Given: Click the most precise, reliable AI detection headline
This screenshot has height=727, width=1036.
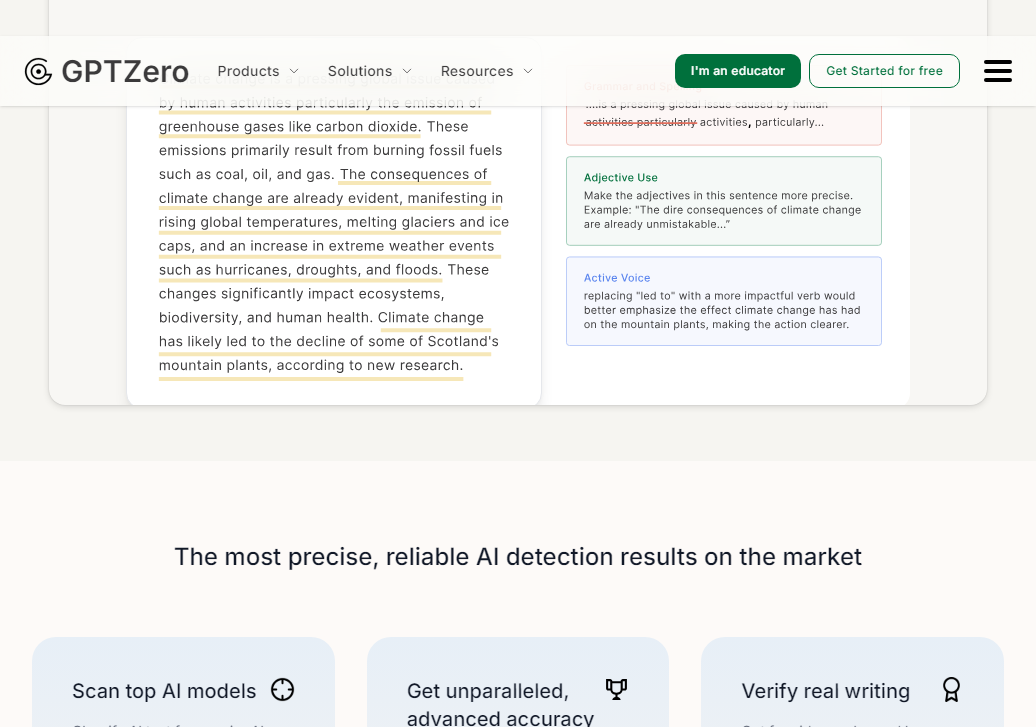Looking at the screenshot, I should click(518, 556).
